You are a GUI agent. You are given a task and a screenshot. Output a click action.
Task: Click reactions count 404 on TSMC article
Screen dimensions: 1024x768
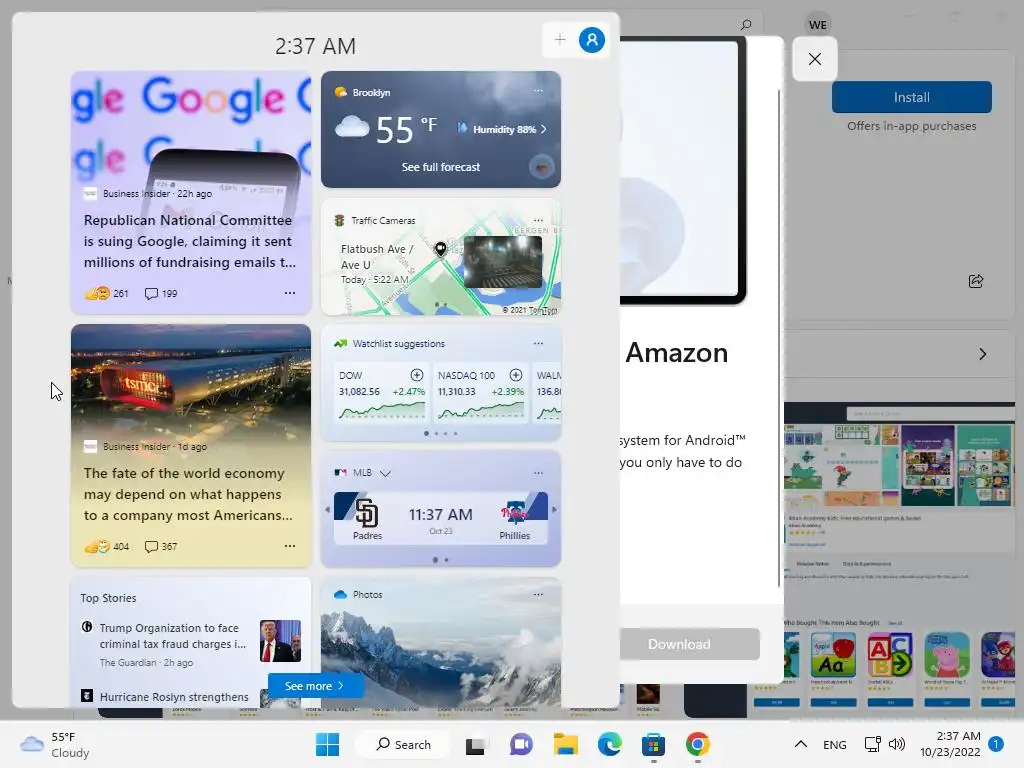tap(107, 546)
